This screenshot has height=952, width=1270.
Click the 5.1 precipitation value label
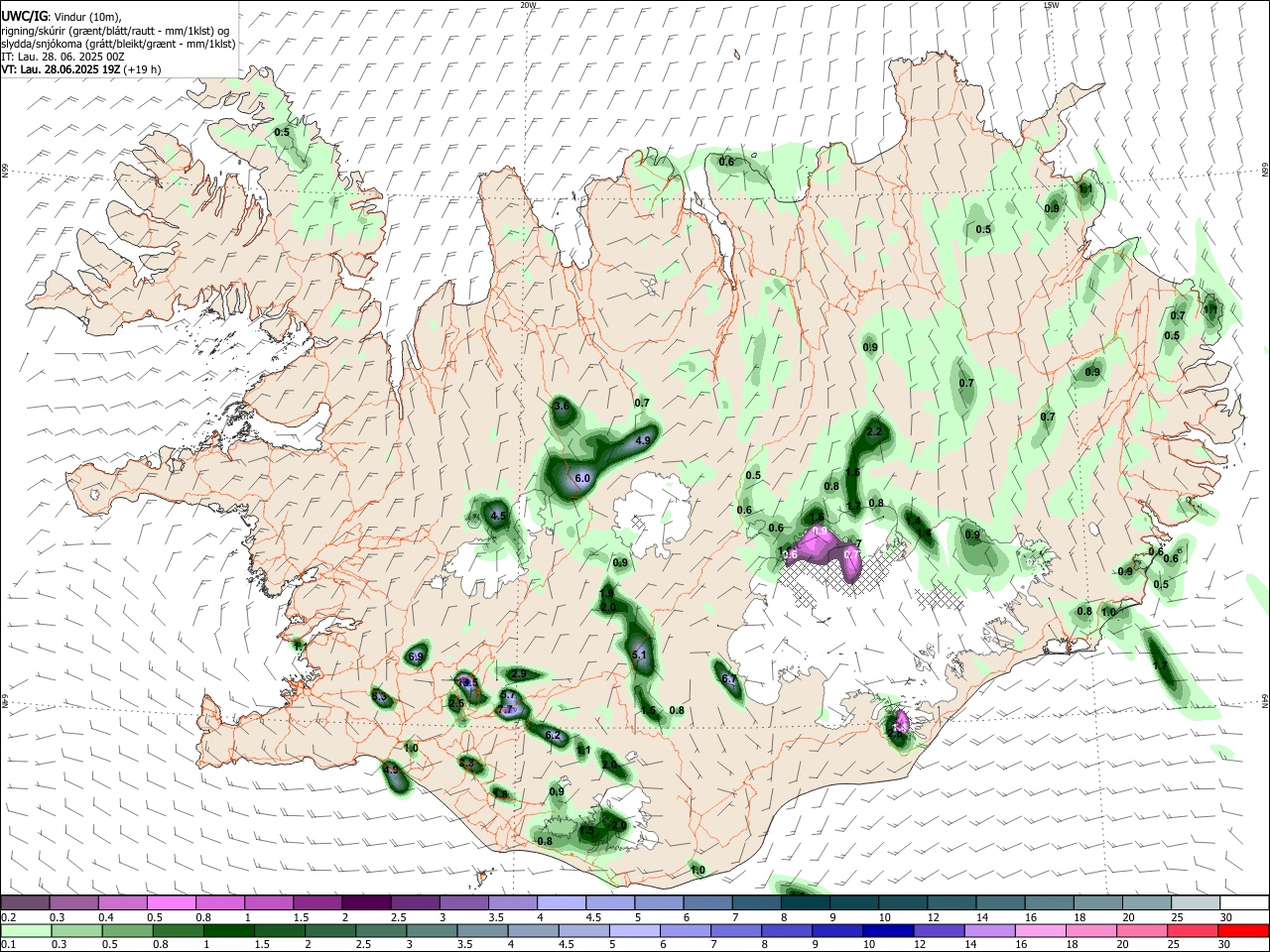639,654
